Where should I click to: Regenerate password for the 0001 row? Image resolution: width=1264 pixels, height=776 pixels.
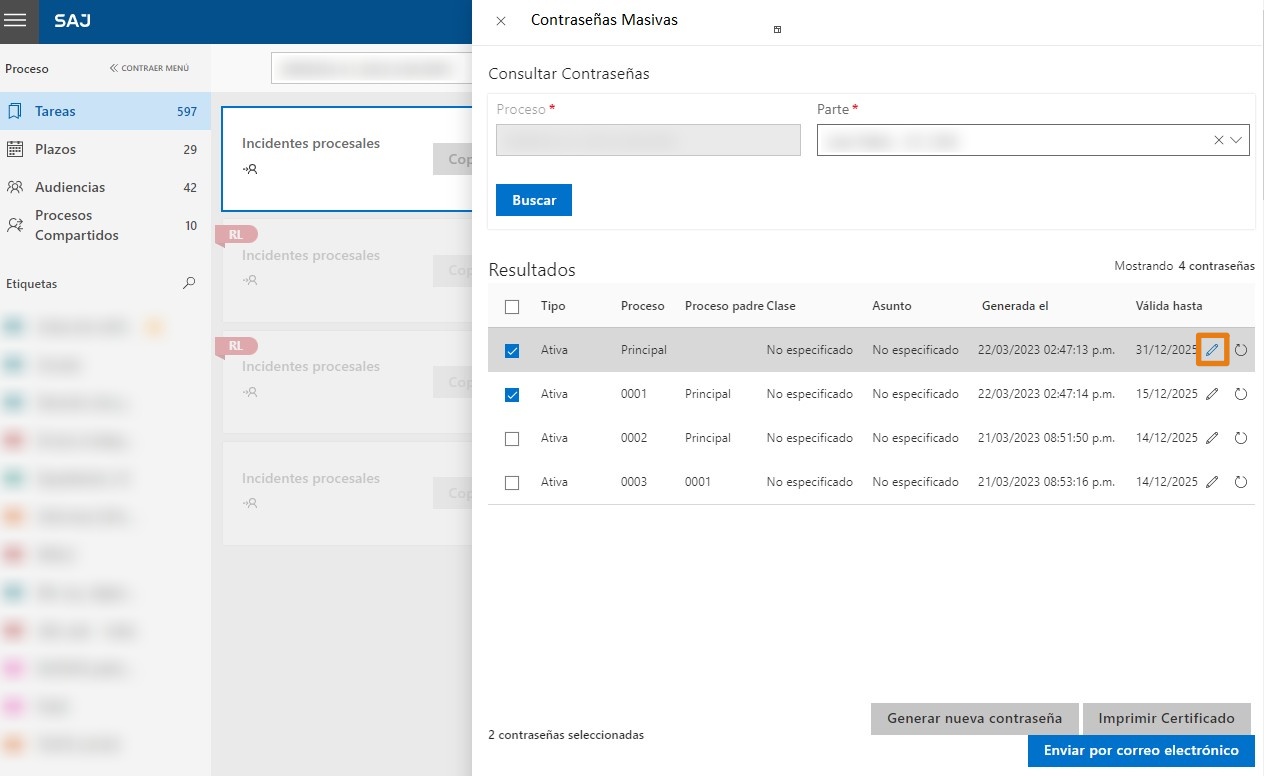1241,394
